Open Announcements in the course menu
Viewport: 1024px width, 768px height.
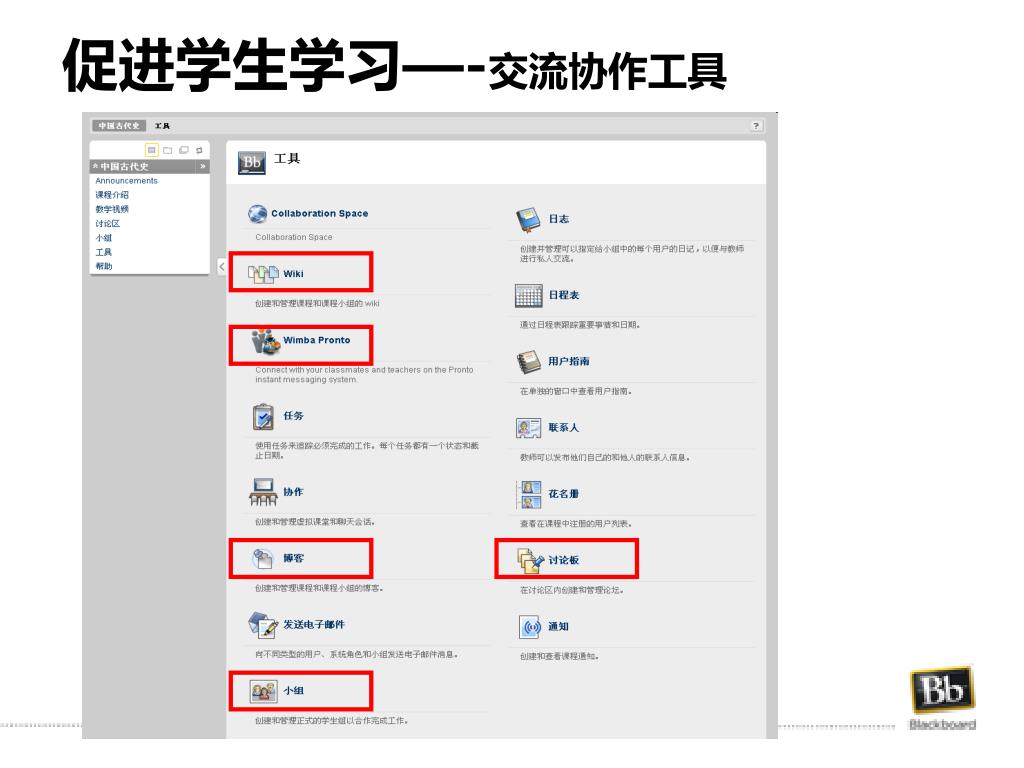click(x=127, y=181)
